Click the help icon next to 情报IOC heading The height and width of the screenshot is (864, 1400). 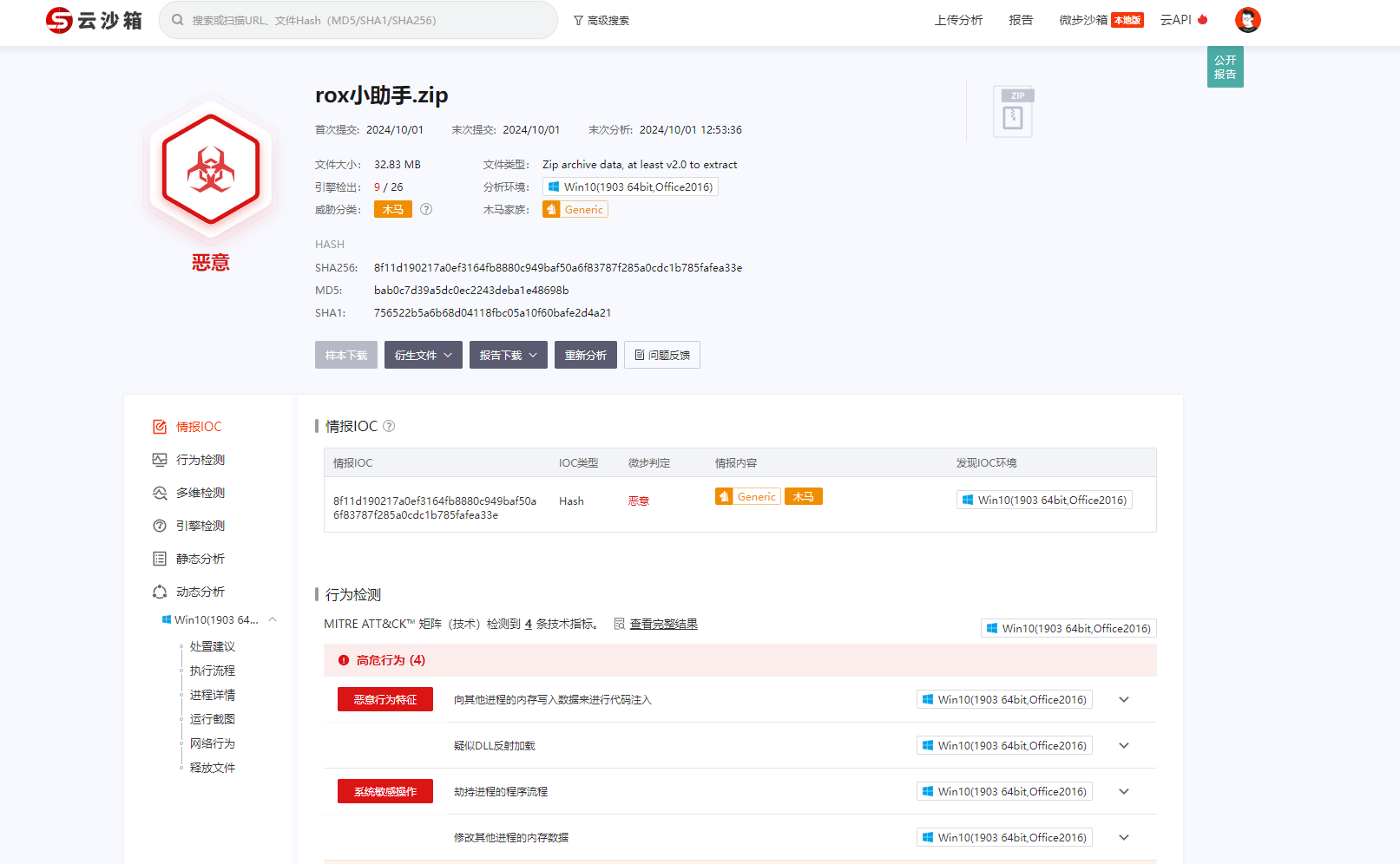click(389, 426)
